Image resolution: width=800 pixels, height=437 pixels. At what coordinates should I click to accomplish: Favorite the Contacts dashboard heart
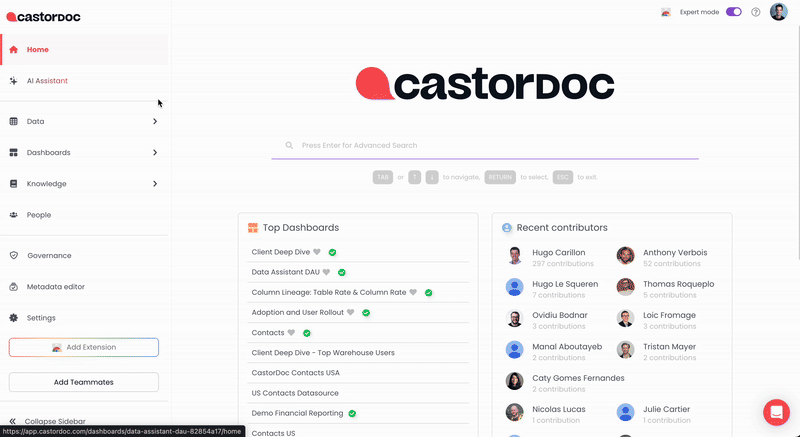click(x=291, y=332)
